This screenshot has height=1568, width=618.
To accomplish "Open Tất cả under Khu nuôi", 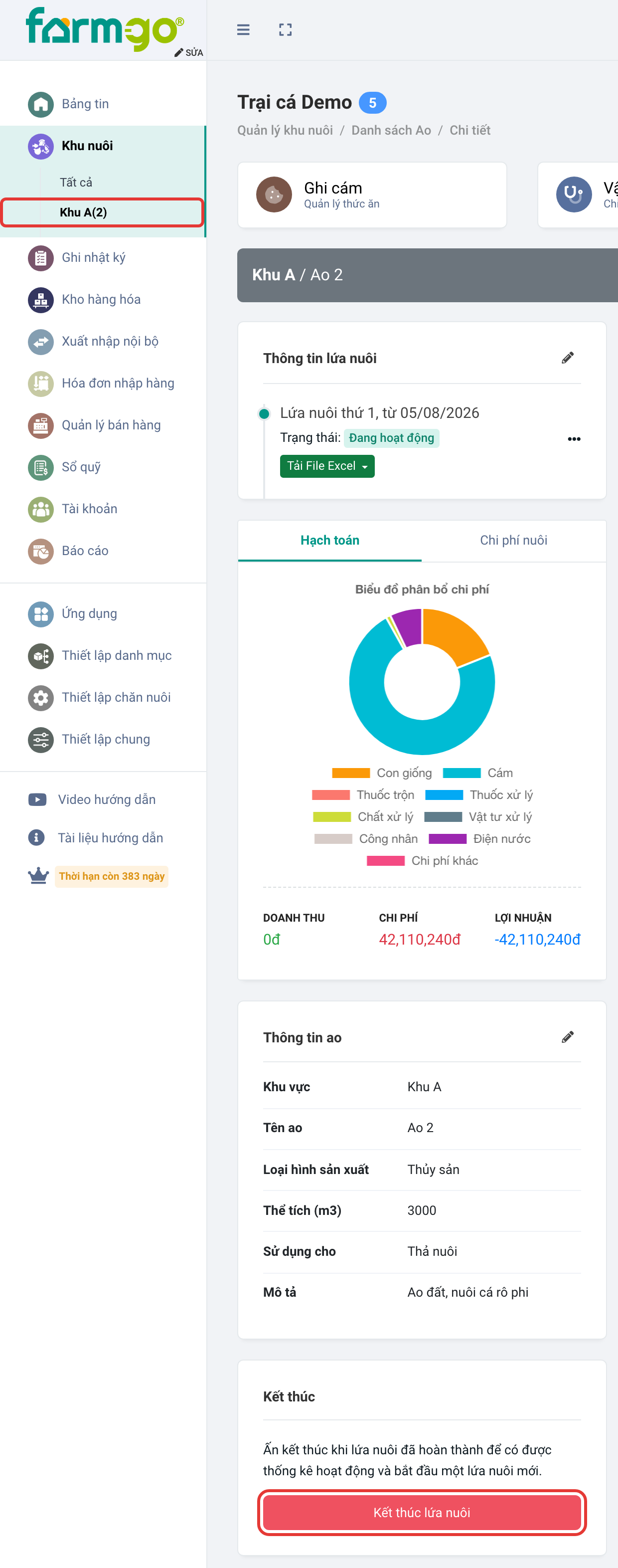I will click(76, 183).
